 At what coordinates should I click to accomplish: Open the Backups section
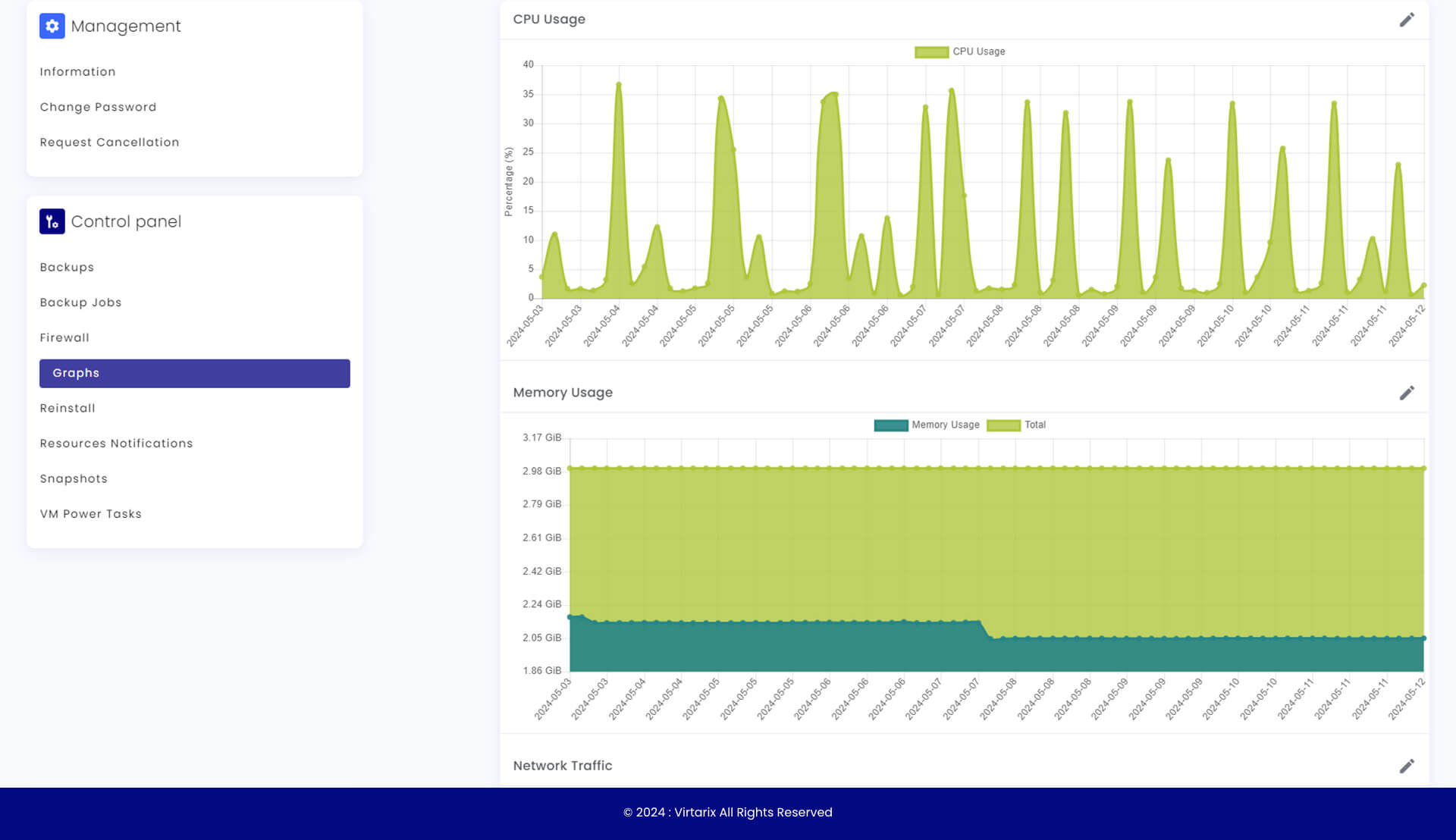[67, 268]
